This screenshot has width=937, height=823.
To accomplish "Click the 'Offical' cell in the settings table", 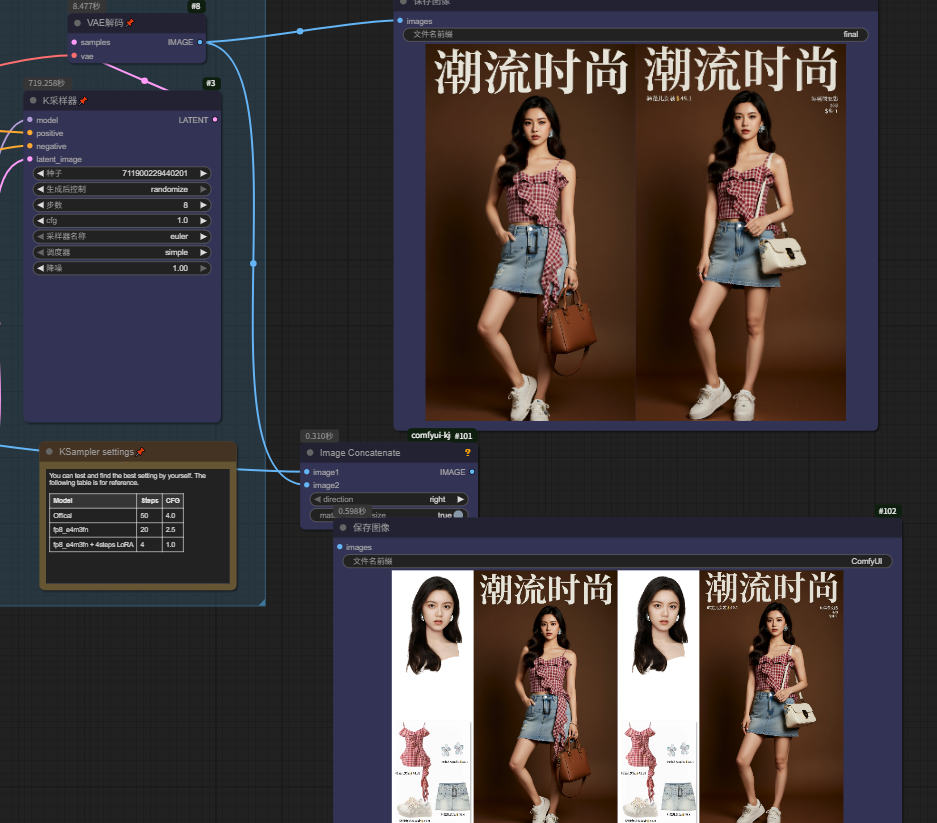I will [93, 515].
